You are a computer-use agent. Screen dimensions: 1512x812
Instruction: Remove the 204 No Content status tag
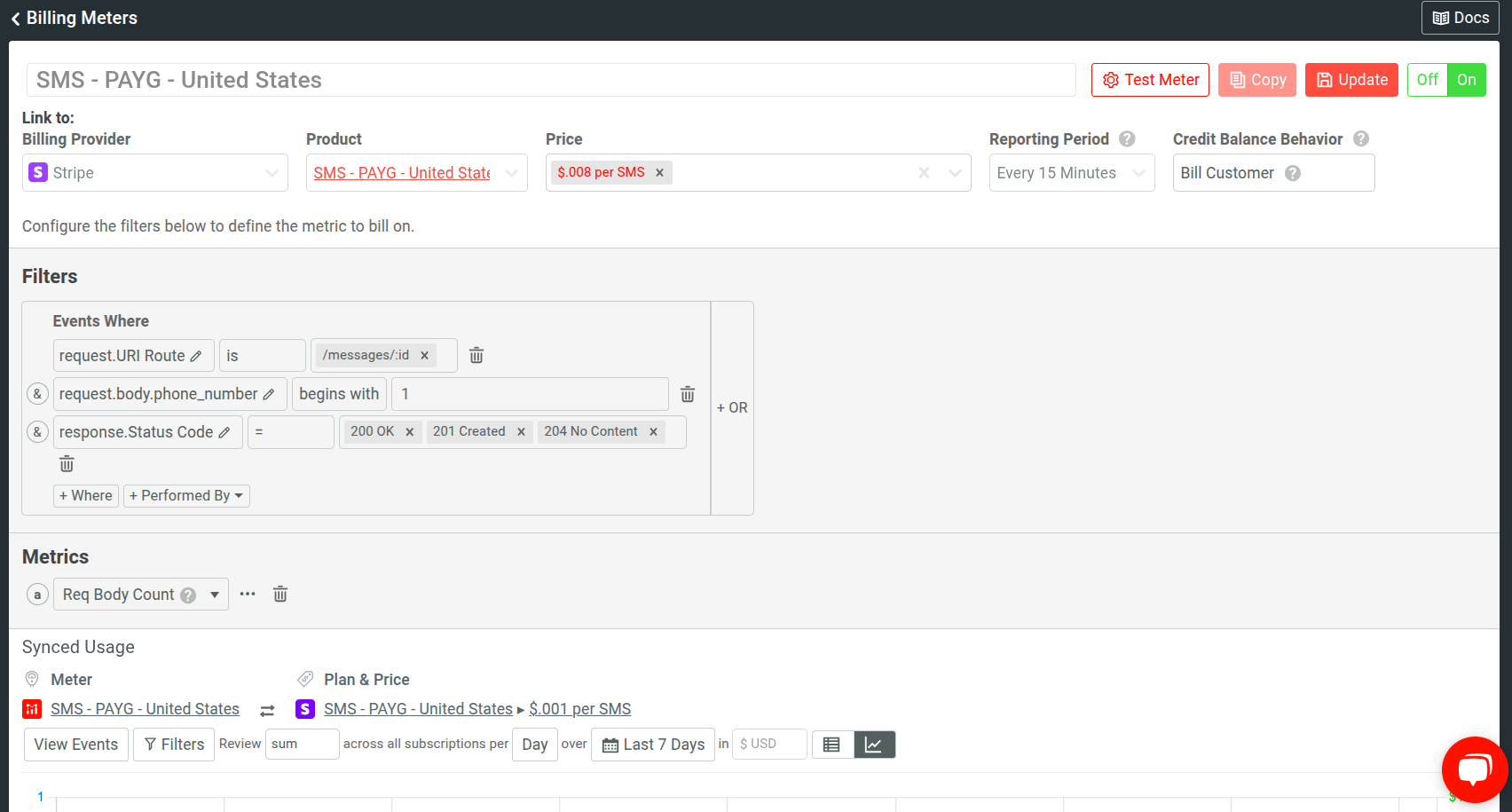[x=653, y=431]
